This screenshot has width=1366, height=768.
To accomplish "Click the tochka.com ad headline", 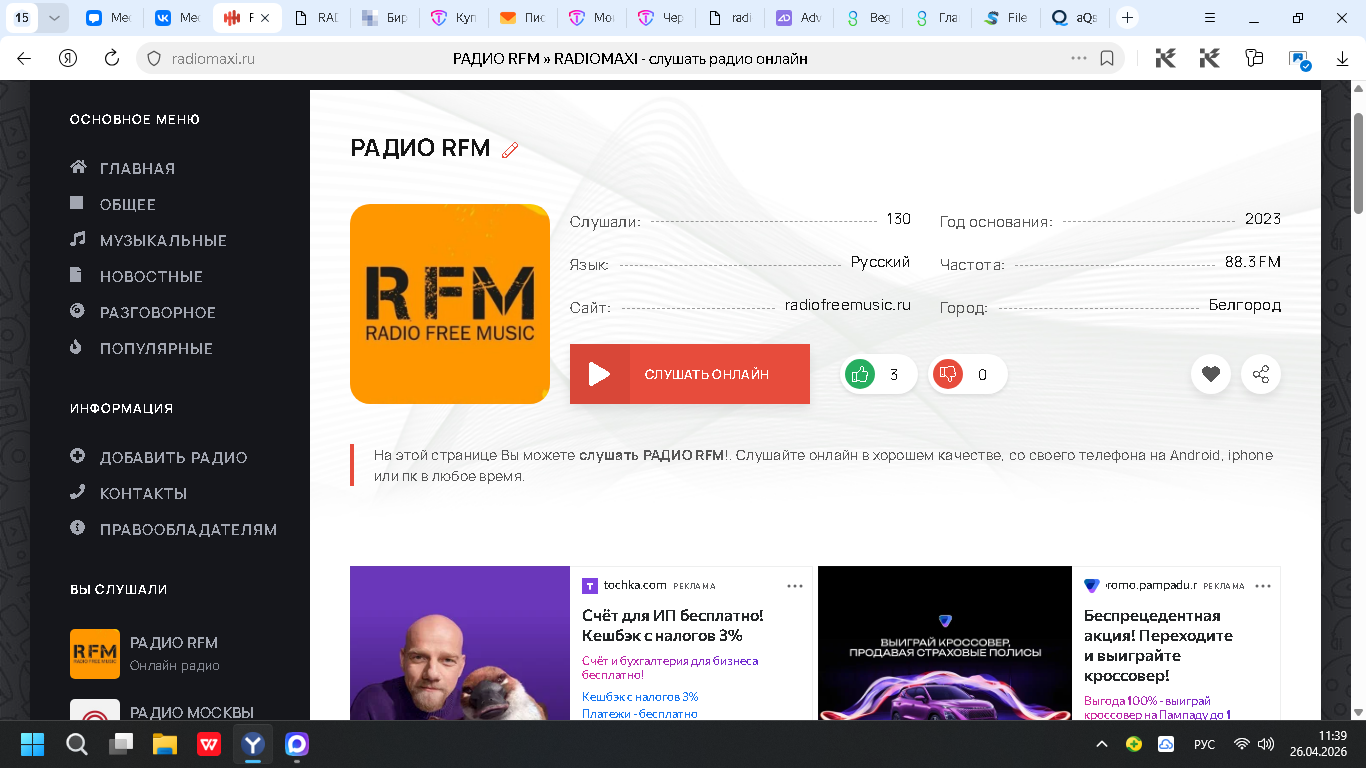I will 673,626.
